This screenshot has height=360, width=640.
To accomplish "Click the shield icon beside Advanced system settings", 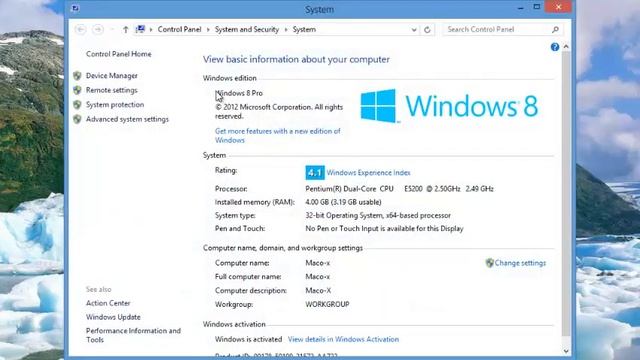I will tap(77, 119).
